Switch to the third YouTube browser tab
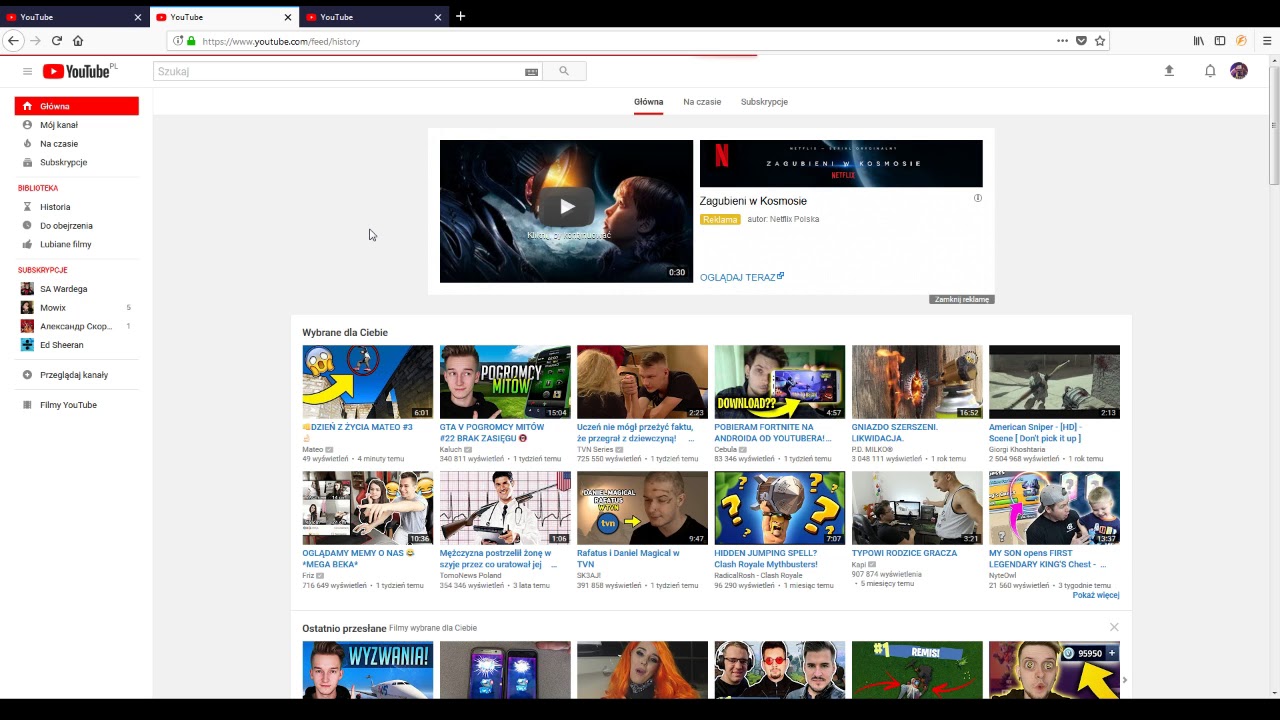This screenshot has width=1280, height=720. (375, 17)
